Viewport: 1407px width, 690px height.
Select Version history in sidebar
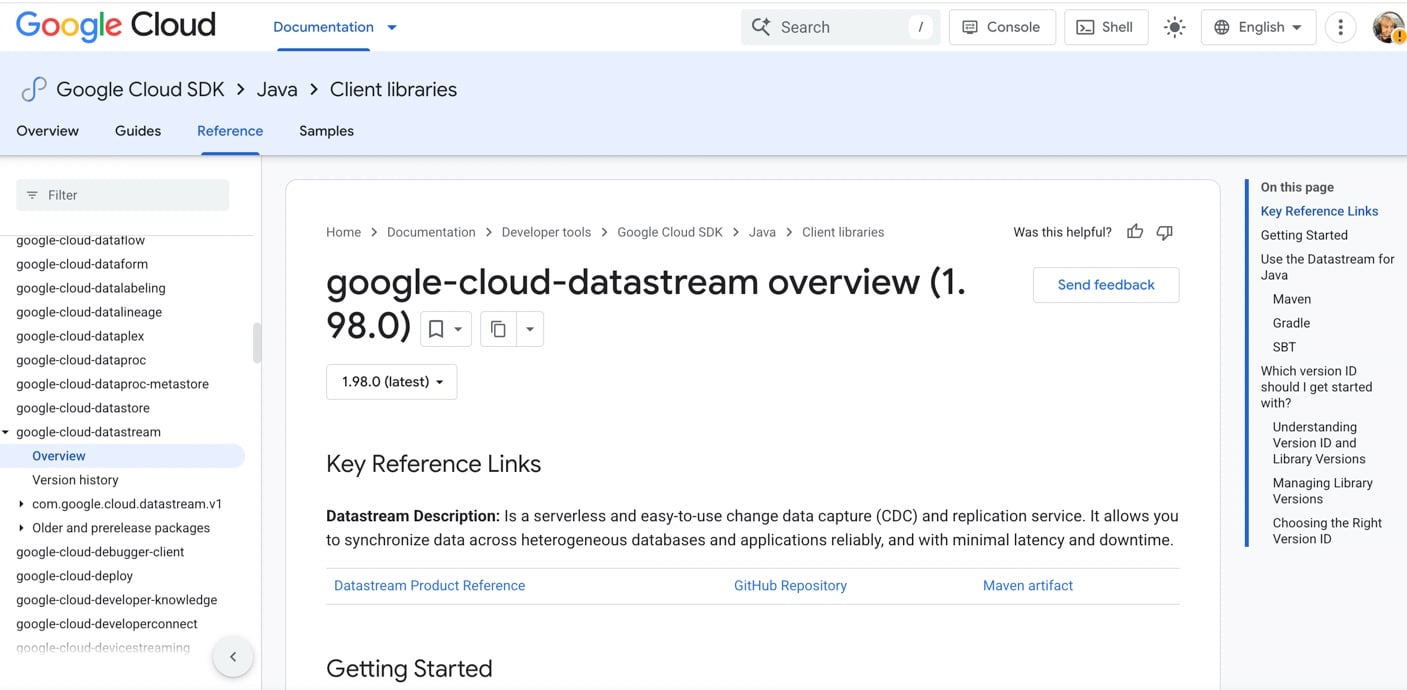75,480
